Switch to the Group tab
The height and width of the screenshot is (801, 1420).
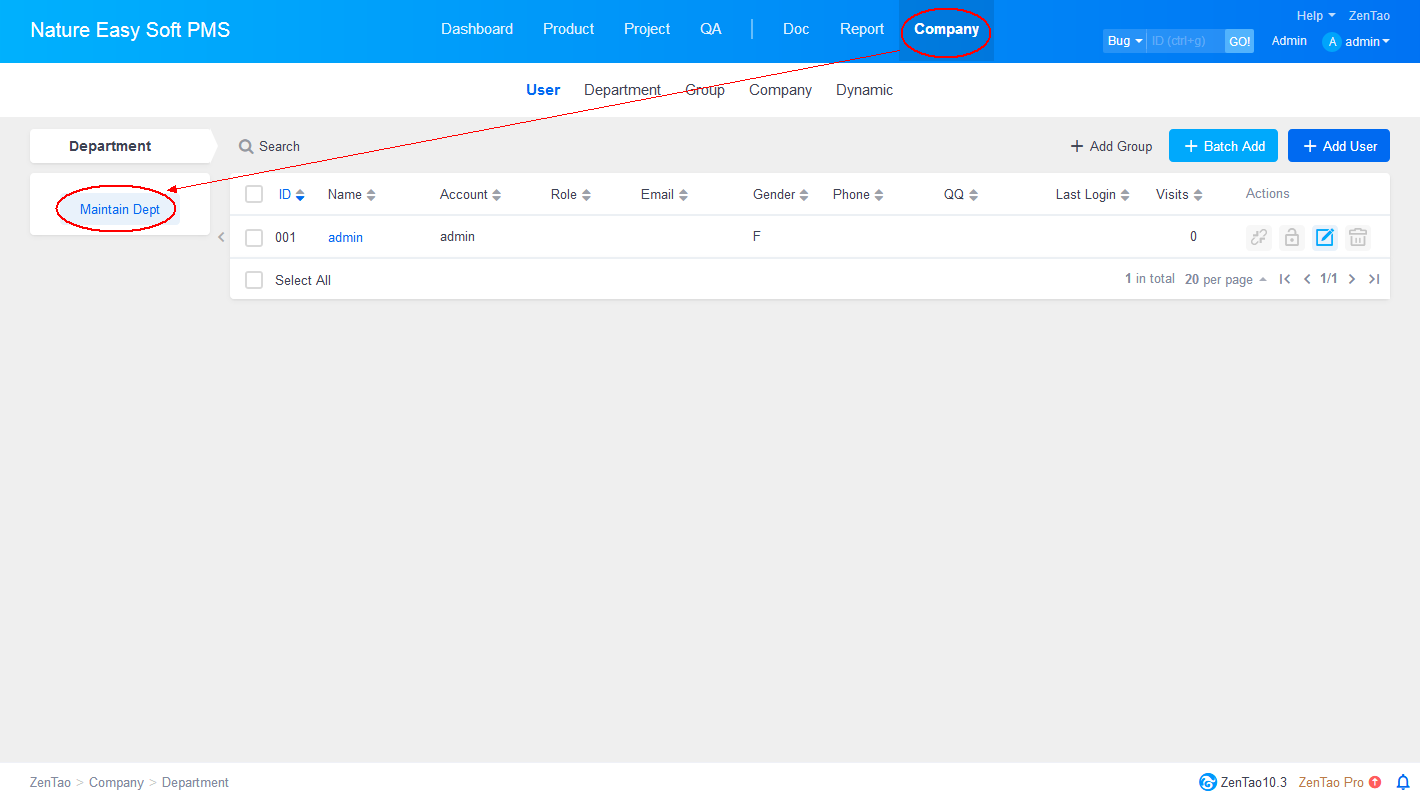point(704,90)
